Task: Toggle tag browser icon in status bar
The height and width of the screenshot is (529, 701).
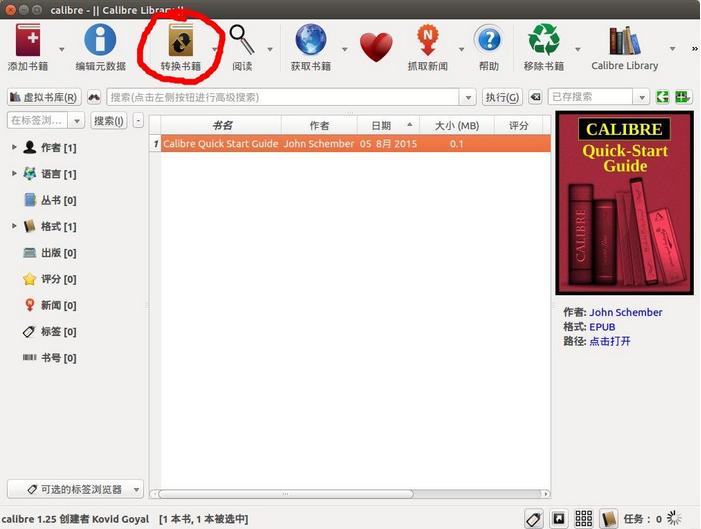Action: coord(534,519)
